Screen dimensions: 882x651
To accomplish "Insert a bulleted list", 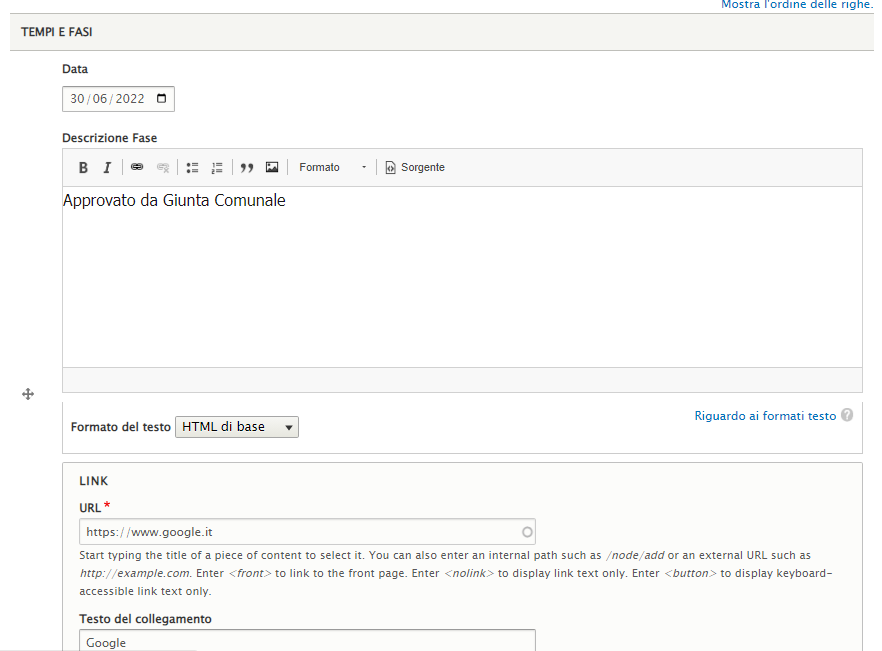I will click(x=193, y=167).
